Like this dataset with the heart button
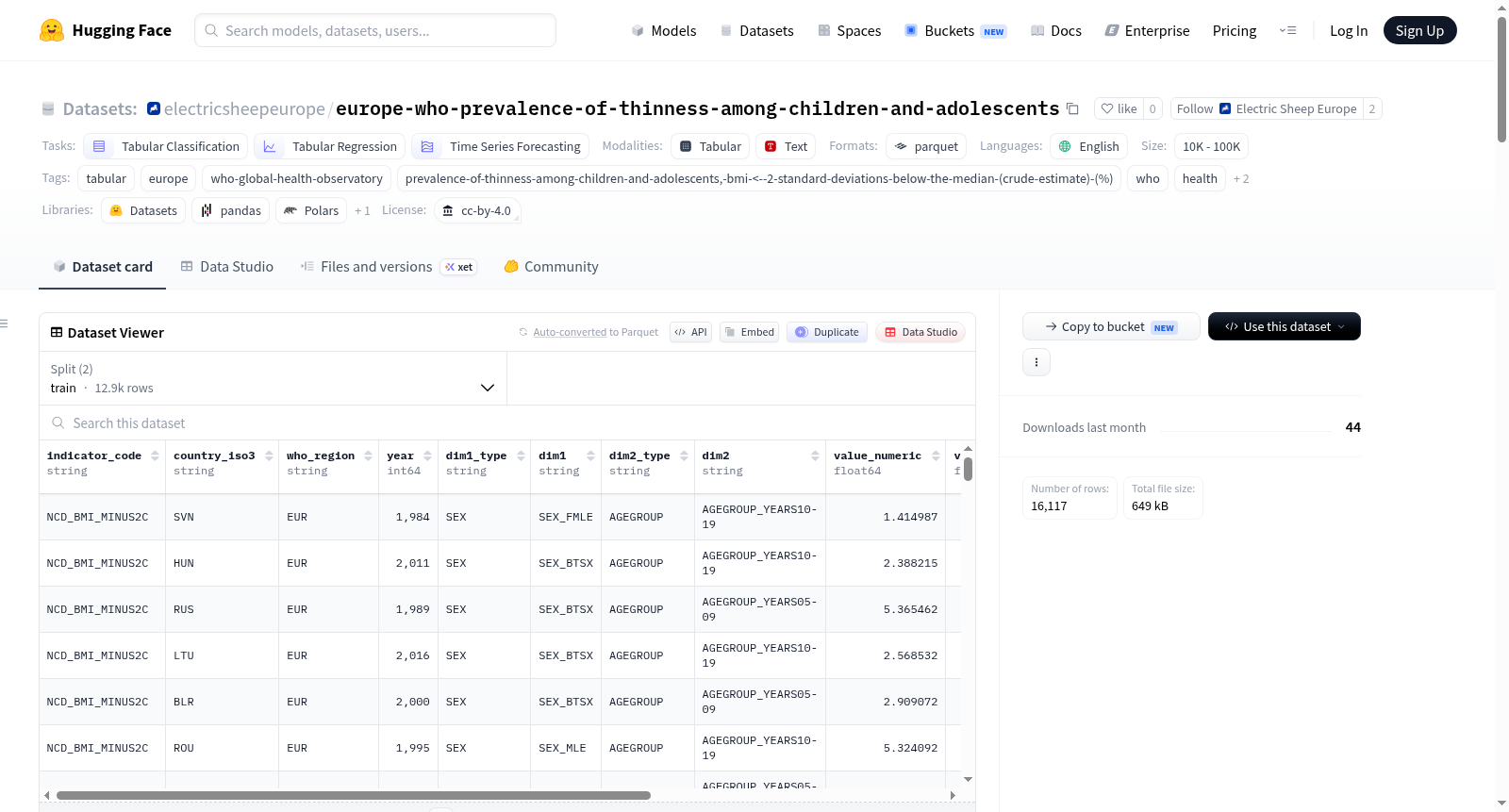Screen dimensions: 1509x812 click(x=1119, y=108)
